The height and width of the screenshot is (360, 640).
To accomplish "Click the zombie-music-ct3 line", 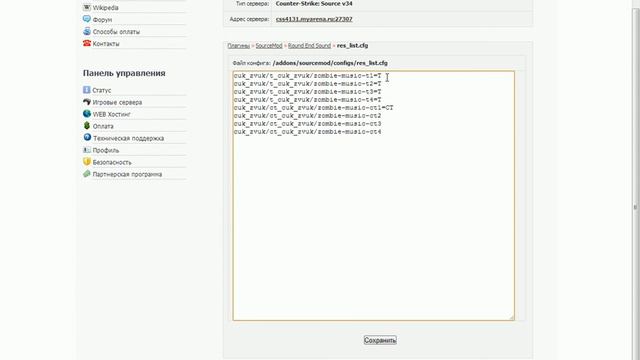I will click(307, 124).
